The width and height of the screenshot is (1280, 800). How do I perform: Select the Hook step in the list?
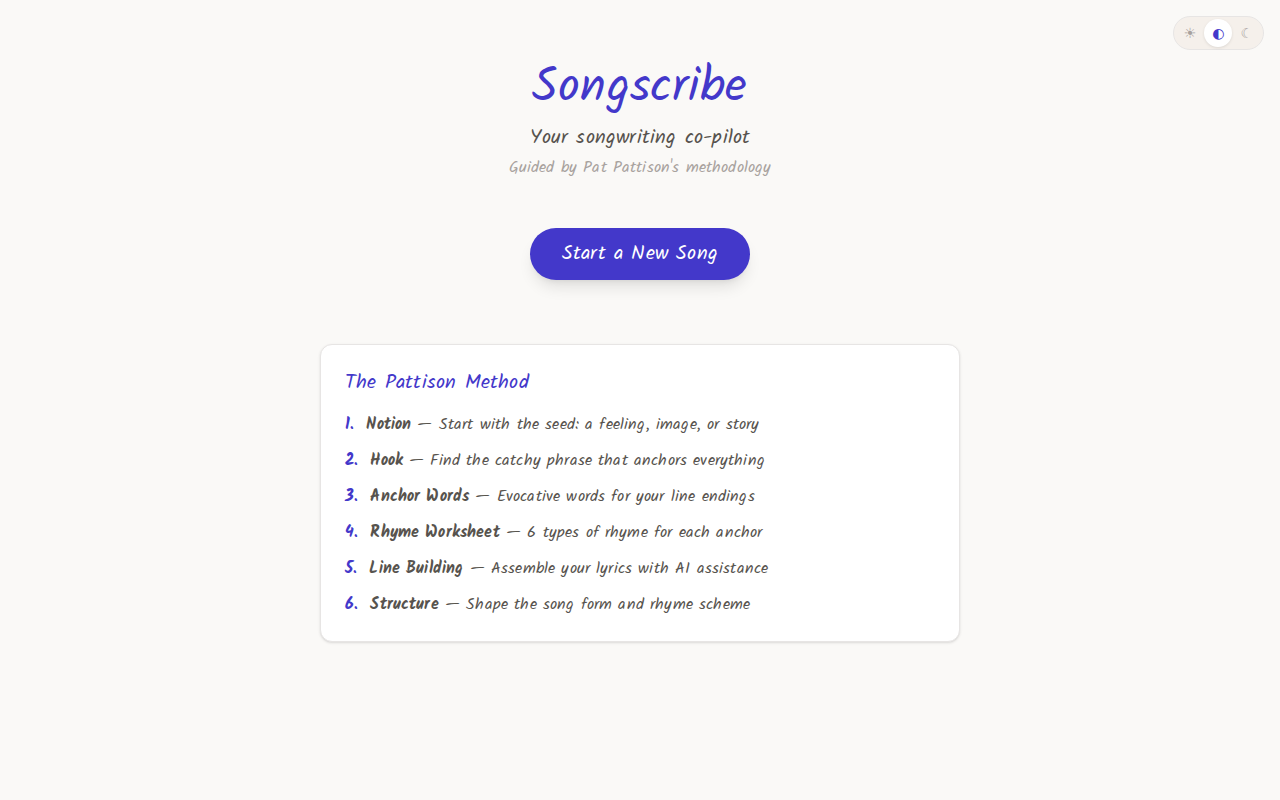tap(386, 459)
